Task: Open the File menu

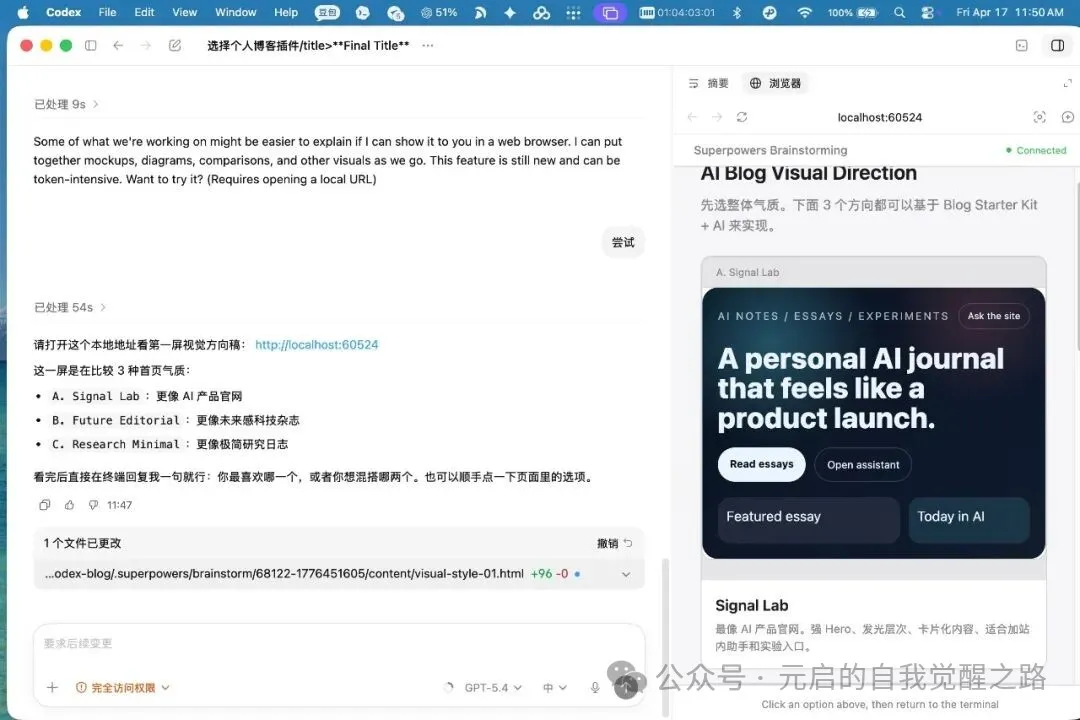Action: (x=107, y=12)
